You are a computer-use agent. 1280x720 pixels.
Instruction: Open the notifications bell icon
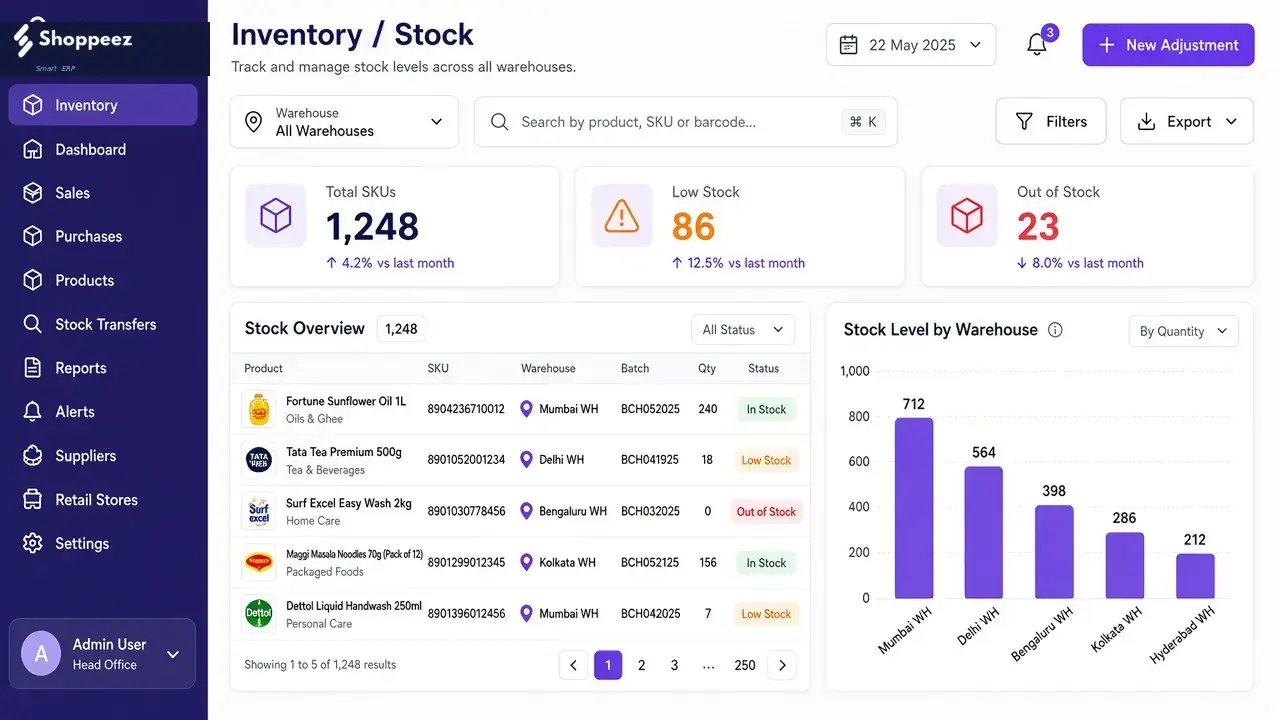point(1037,45)
